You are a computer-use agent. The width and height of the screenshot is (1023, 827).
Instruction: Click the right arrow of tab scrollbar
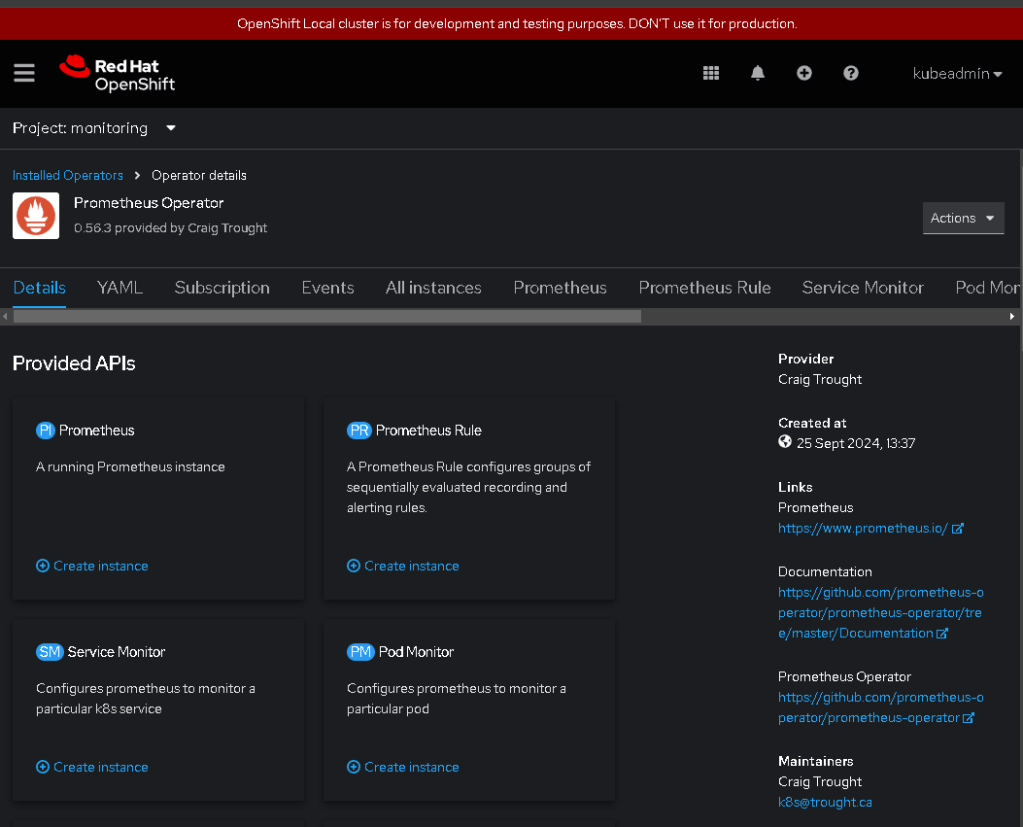click(x=1012, y=316)
